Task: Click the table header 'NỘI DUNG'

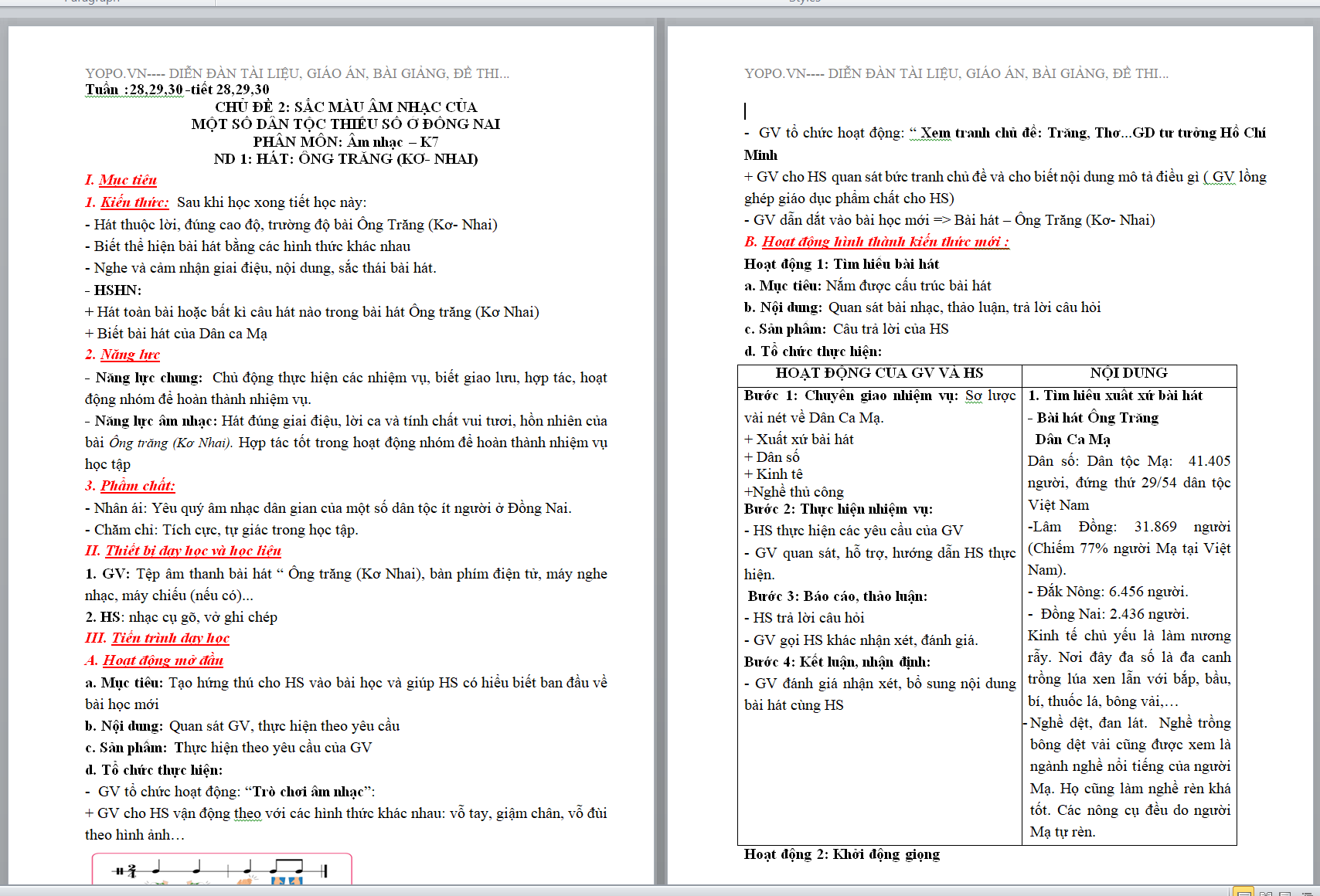Action: pos(1128,373)
